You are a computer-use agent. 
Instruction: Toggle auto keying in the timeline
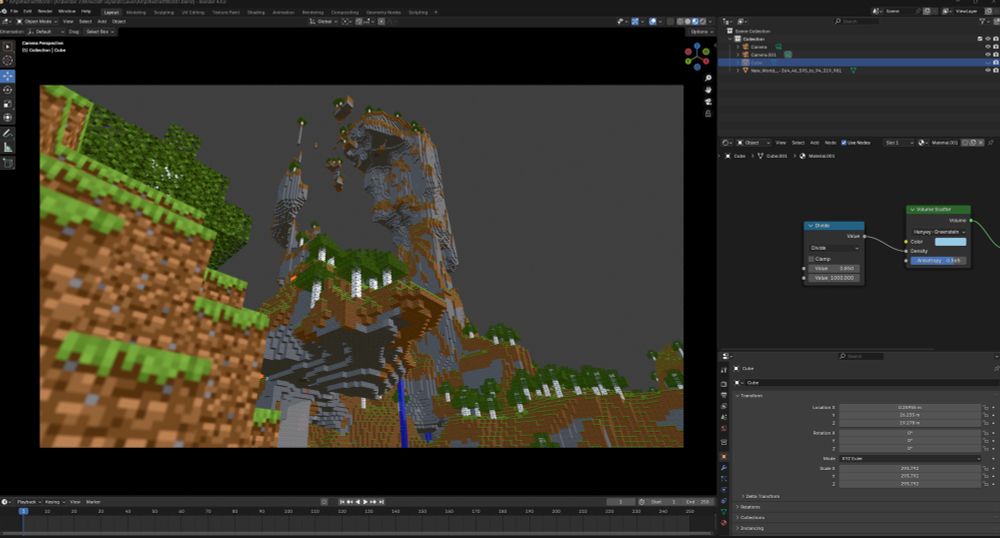coord(324,502)
